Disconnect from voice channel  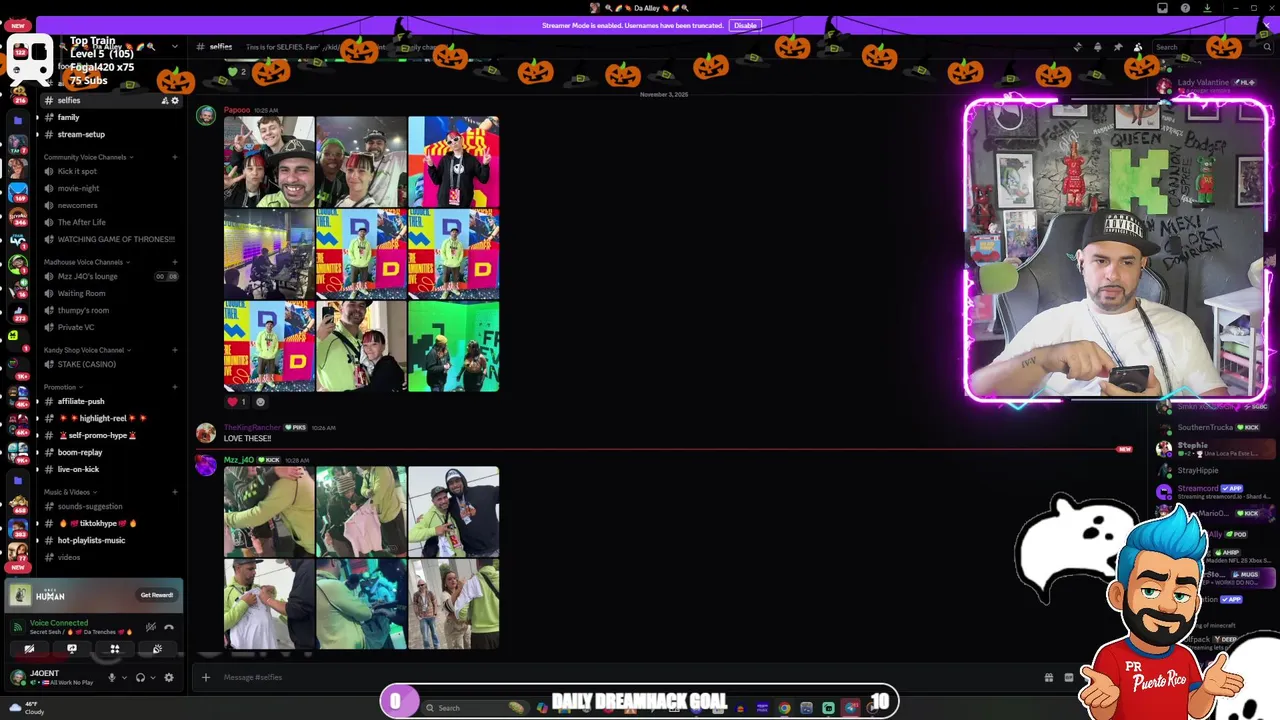(x=169, y=627)
